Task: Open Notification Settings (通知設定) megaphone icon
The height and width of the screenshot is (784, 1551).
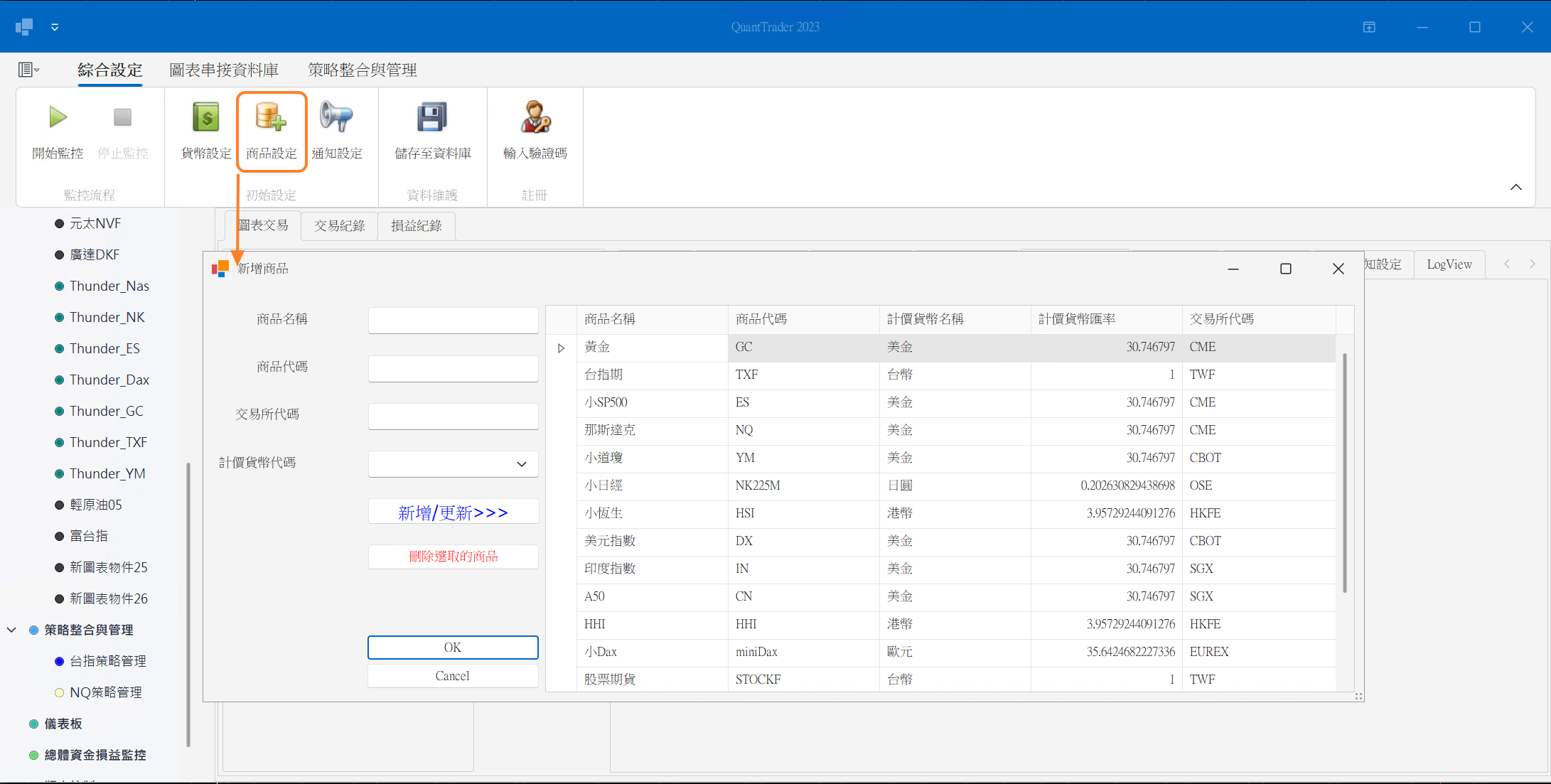Action: (x=336, y=118)
